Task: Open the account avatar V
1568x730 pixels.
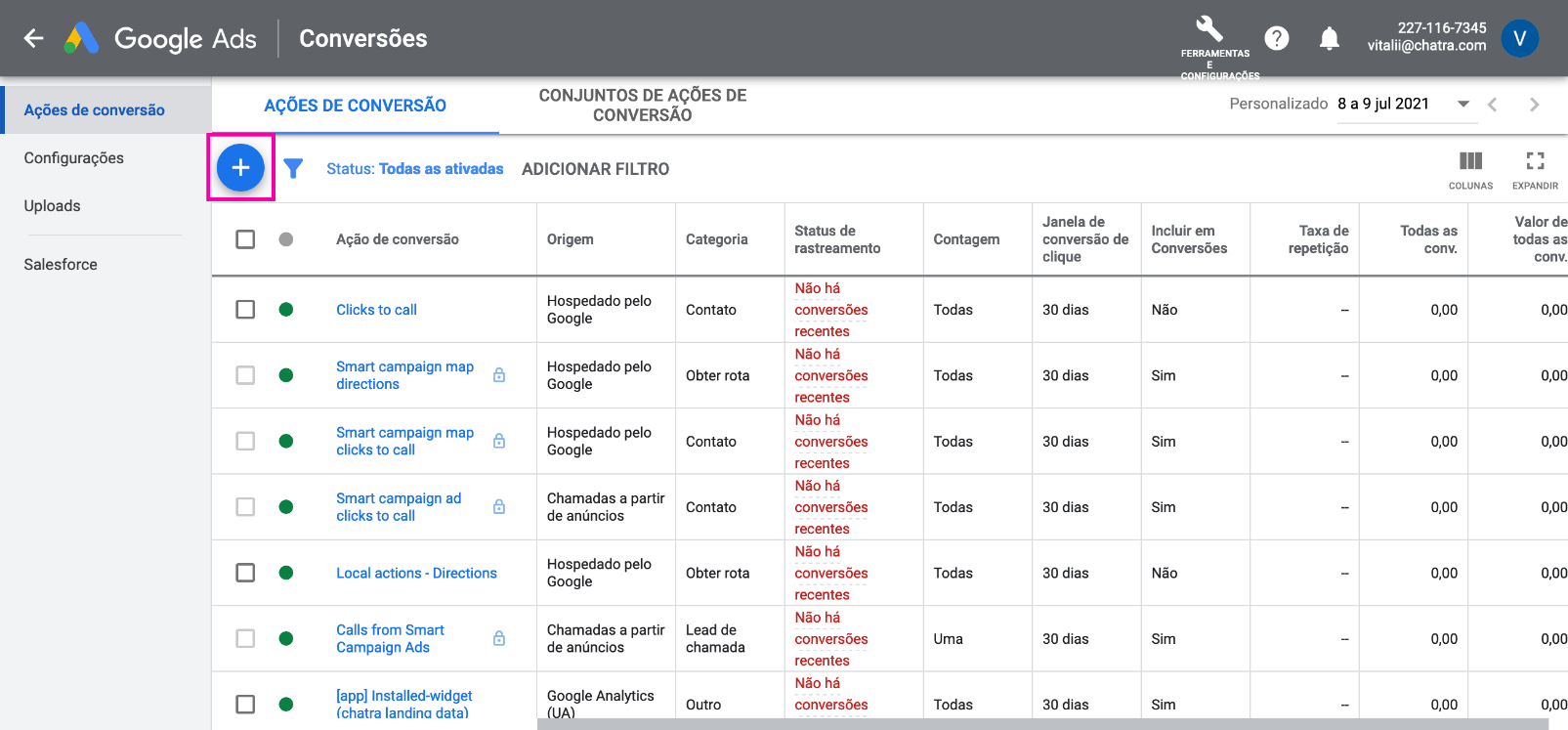Action: [x=1519, y=38]
